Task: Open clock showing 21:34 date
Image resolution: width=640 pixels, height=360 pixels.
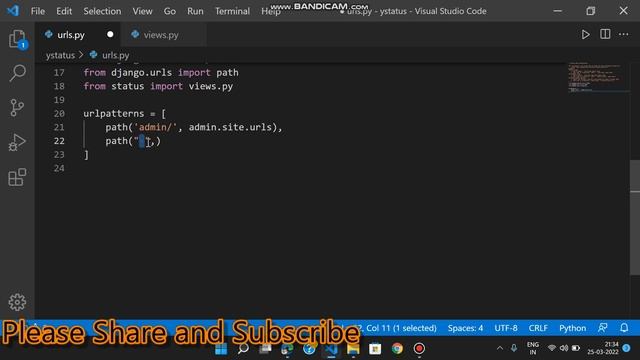Action: click(603, 348)
